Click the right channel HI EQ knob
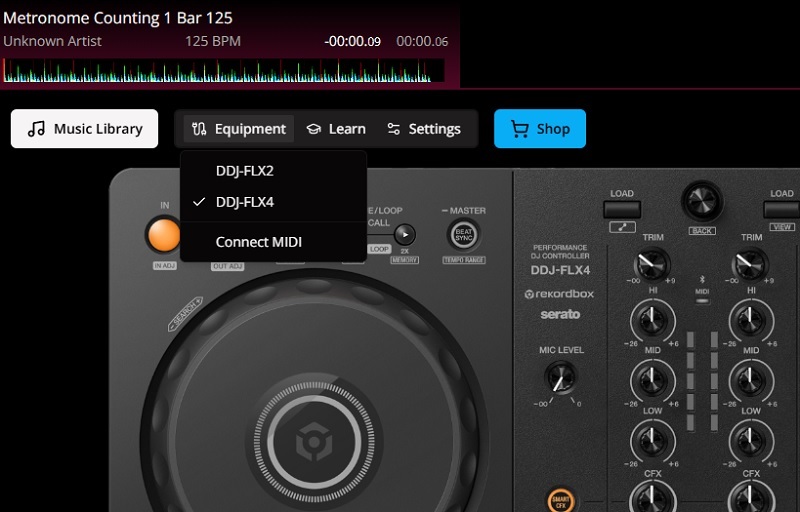800x512 pixels. tap(751, 321)
